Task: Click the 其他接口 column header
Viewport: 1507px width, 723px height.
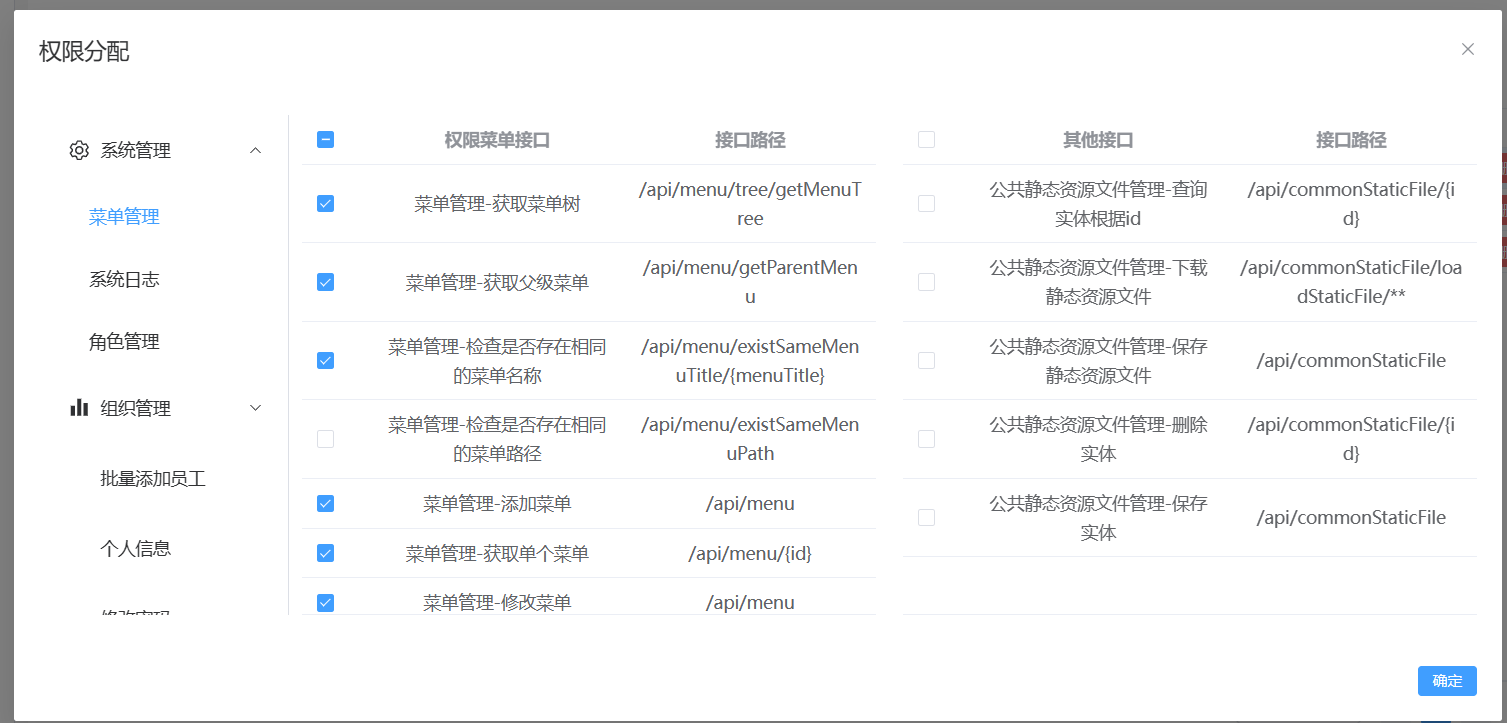Action: (x=1098, y=140)
